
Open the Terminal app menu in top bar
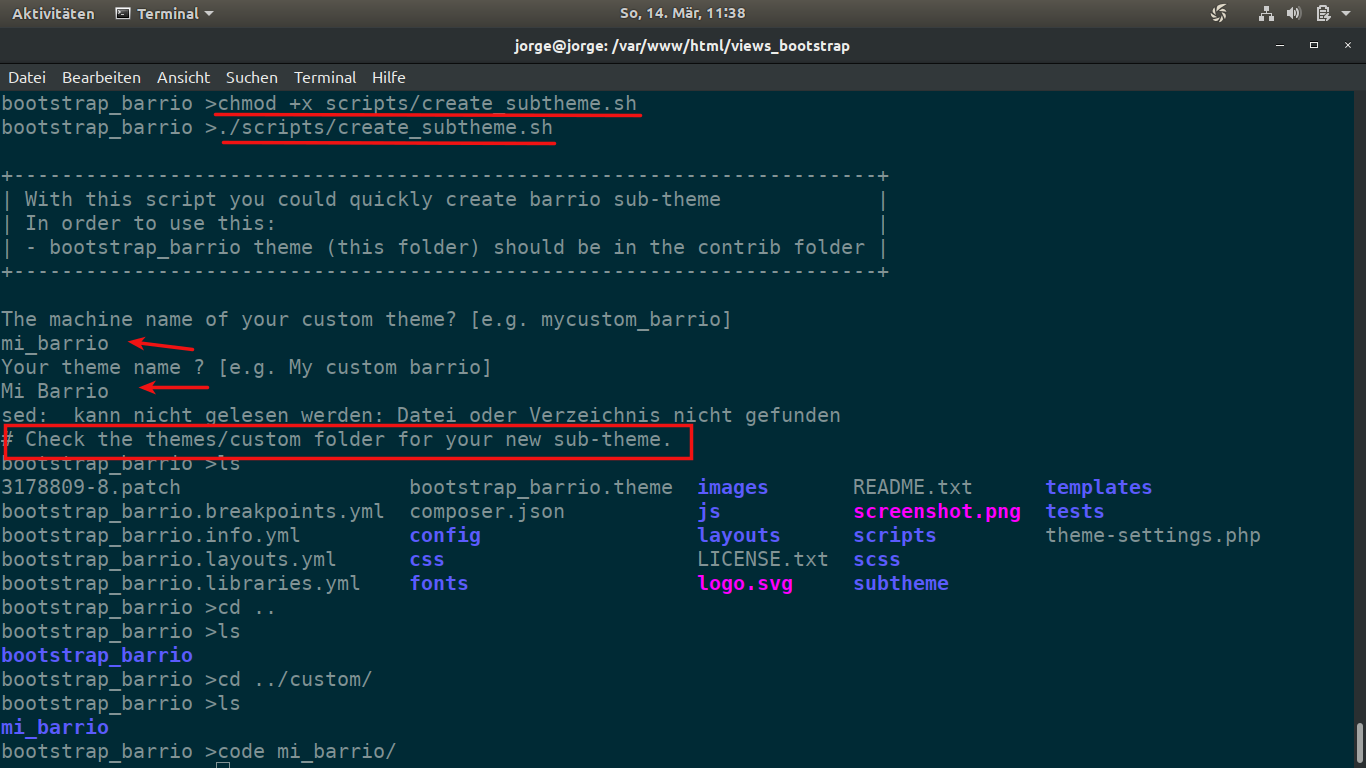[x=164, y=14]
